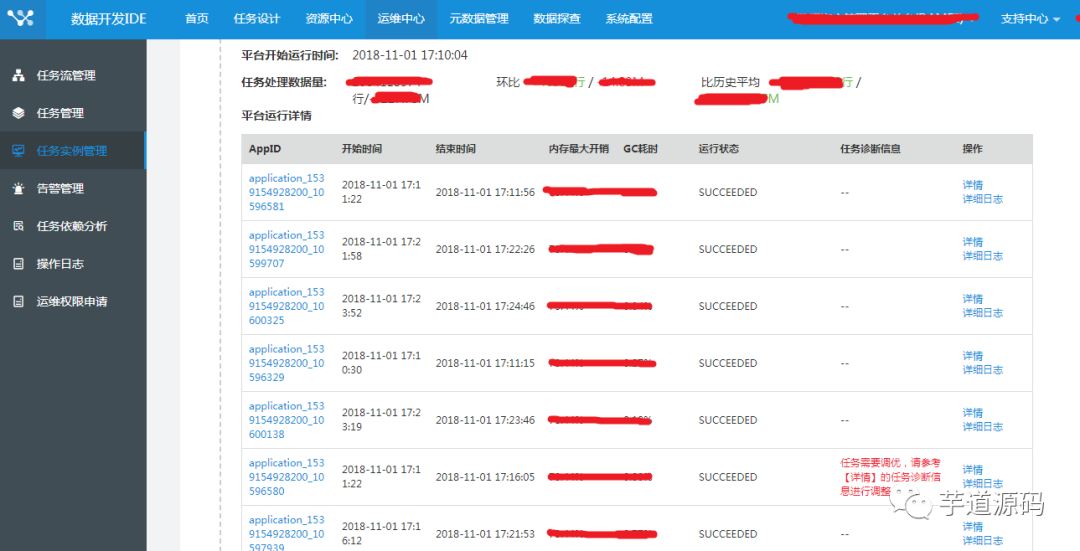This screenshot has height=551, width=1080.
Task: Open 系统配置 in the top bar
Action: pos(628,19)
